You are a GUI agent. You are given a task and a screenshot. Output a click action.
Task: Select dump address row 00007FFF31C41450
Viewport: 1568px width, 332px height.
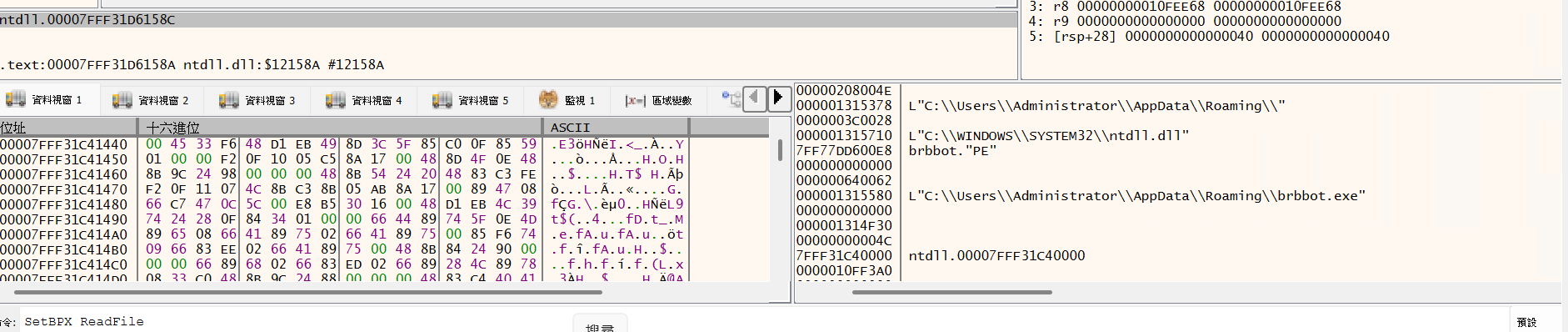pos(64,159)
